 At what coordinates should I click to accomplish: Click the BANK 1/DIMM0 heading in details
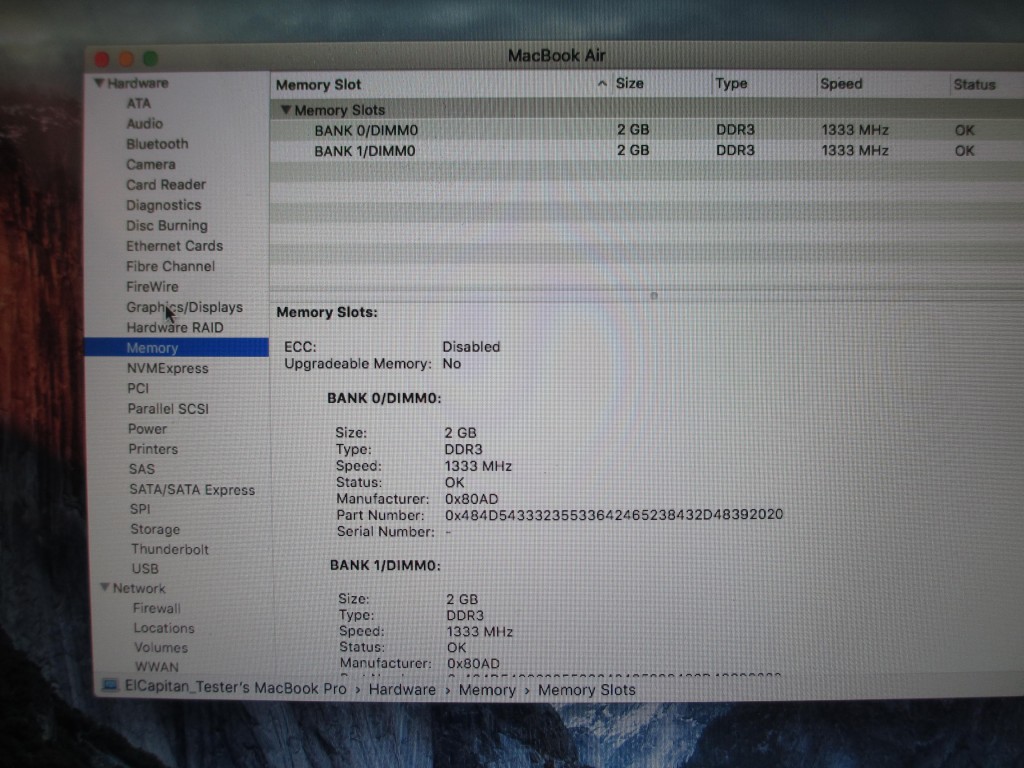click(385, 566)
